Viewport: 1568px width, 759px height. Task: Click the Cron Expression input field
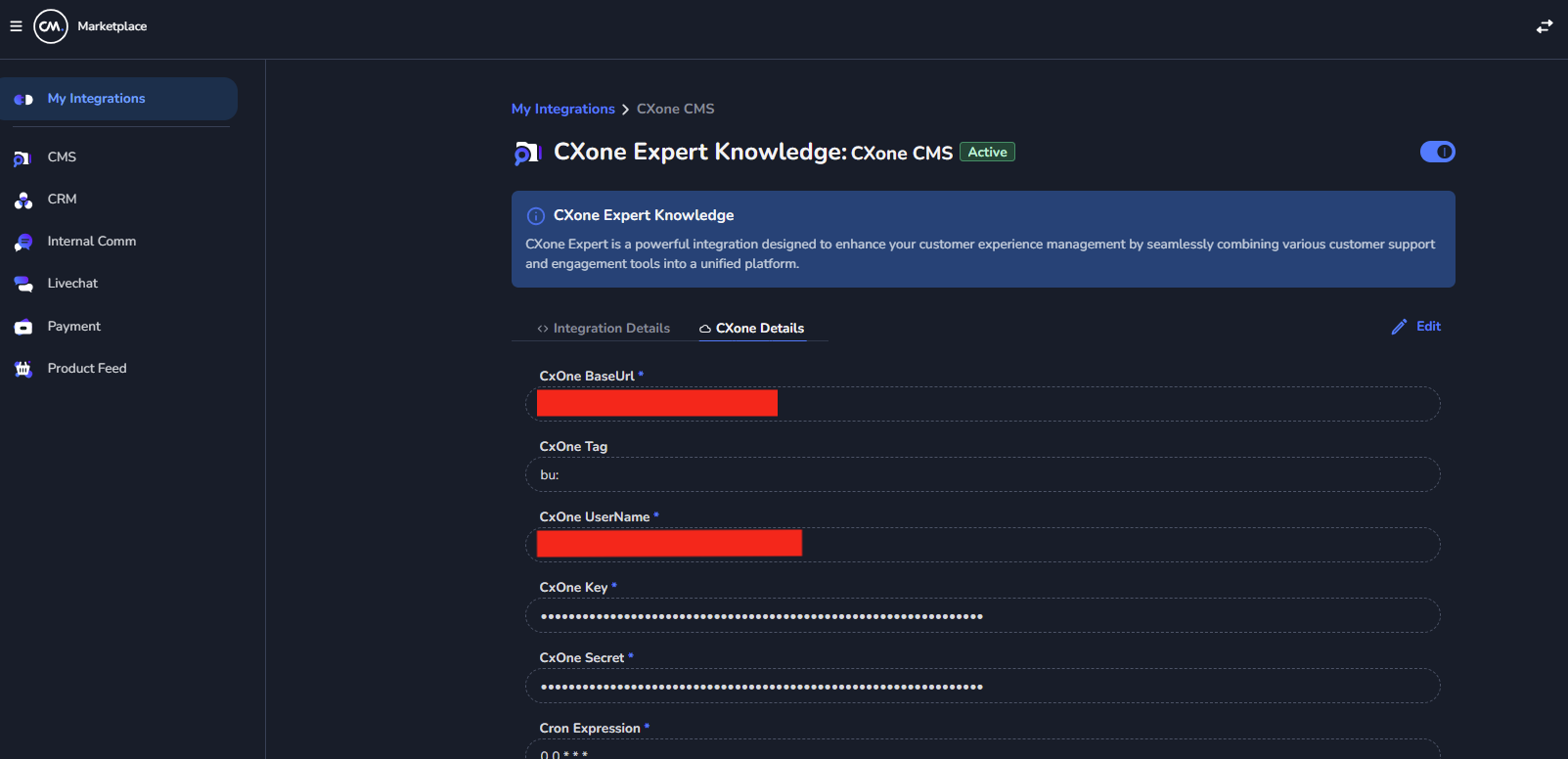[x=983, y=749]
